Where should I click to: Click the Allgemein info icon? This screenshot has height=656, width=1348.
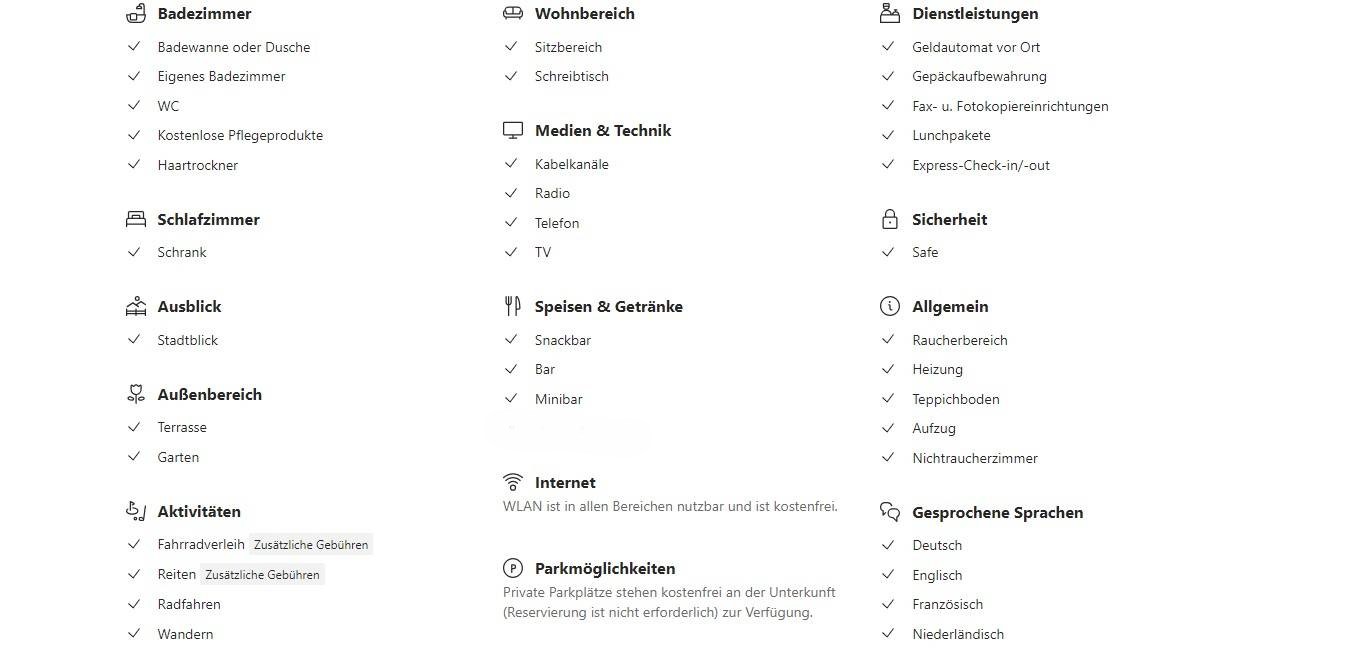pos(890,306)
